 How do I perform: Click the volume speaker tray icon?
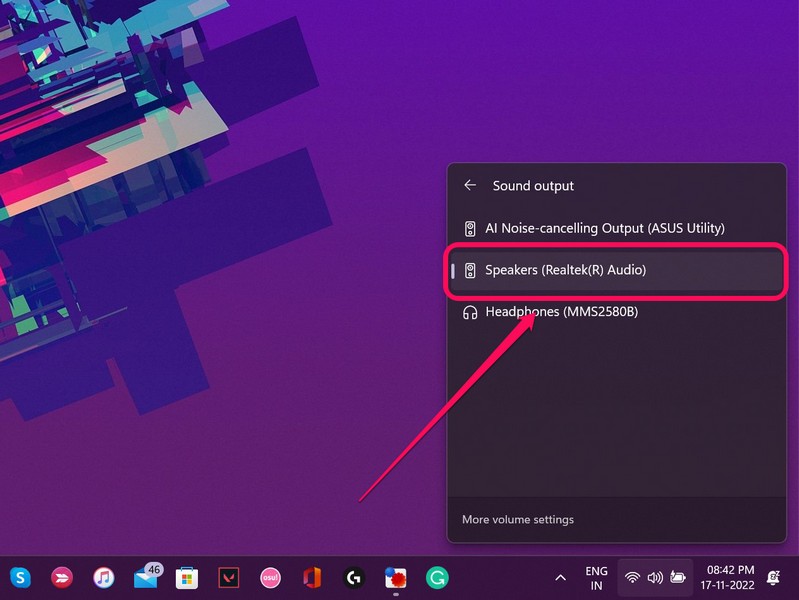(x=655, y=577)
